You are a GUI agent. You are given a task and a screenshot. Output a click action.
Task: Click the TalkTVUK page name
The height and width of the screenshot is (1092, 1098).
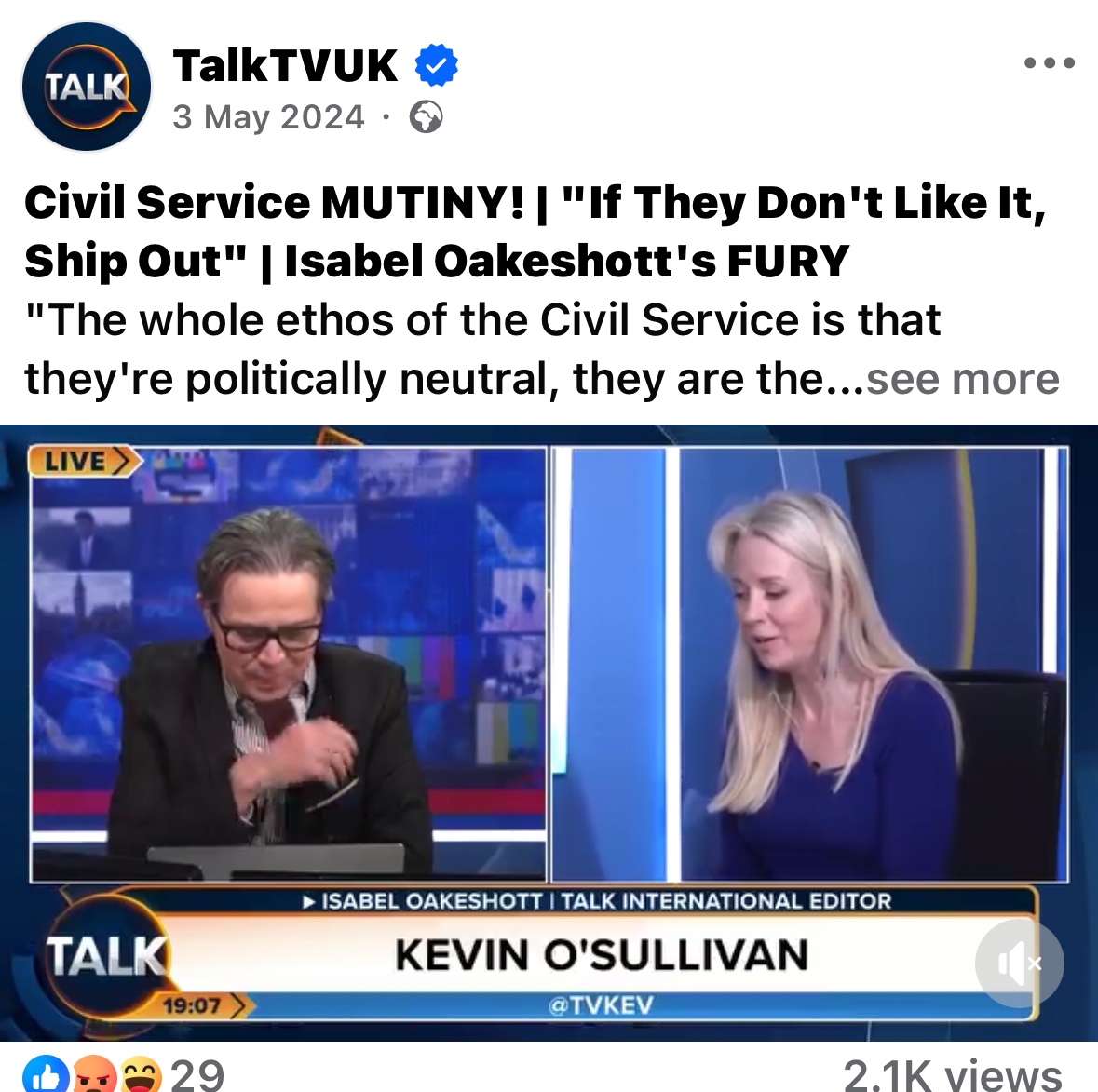point(285,66)
